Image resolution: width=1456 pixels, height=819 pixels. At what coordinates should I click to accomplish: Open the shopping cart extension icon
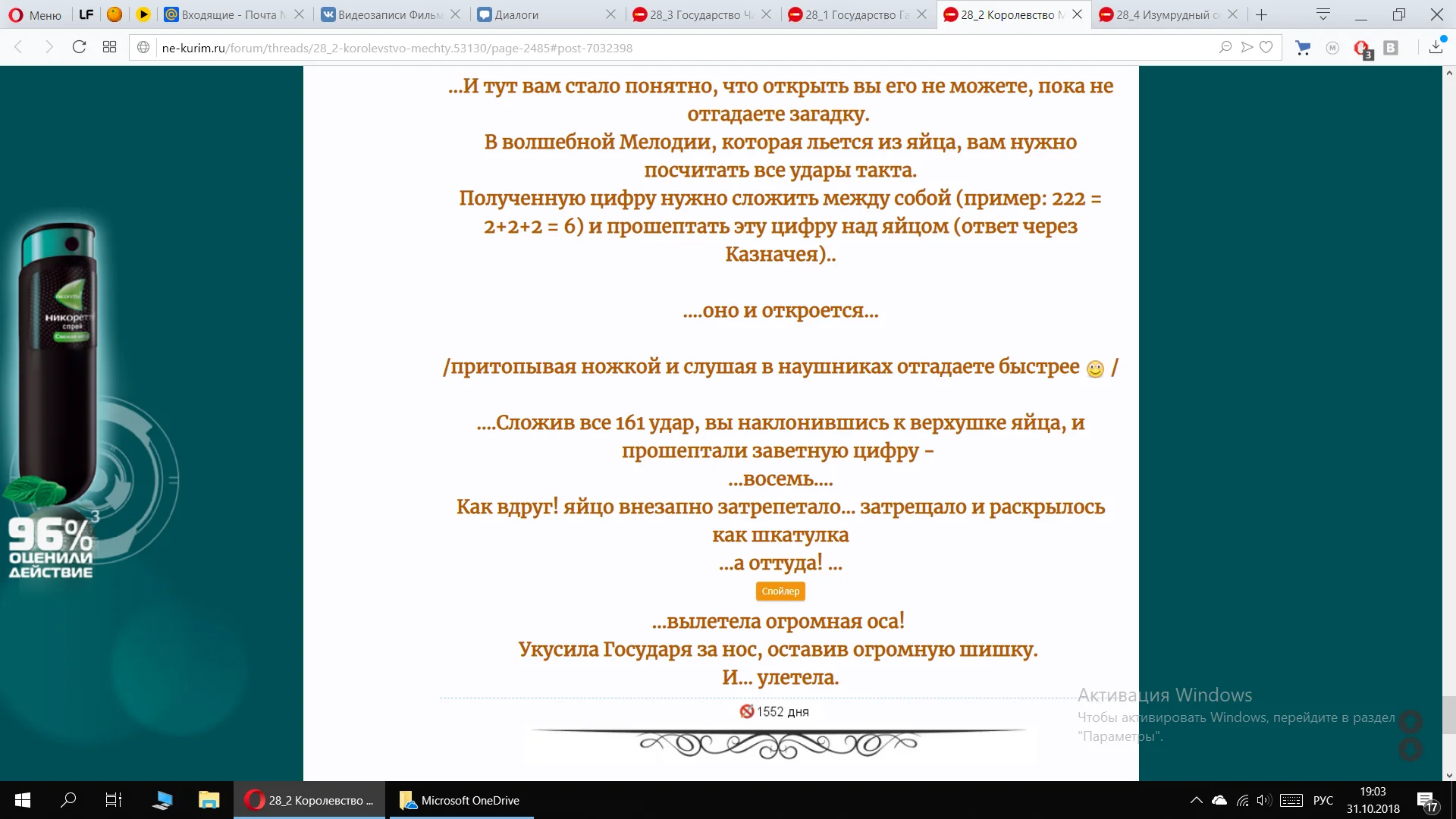click(1303, 48)
